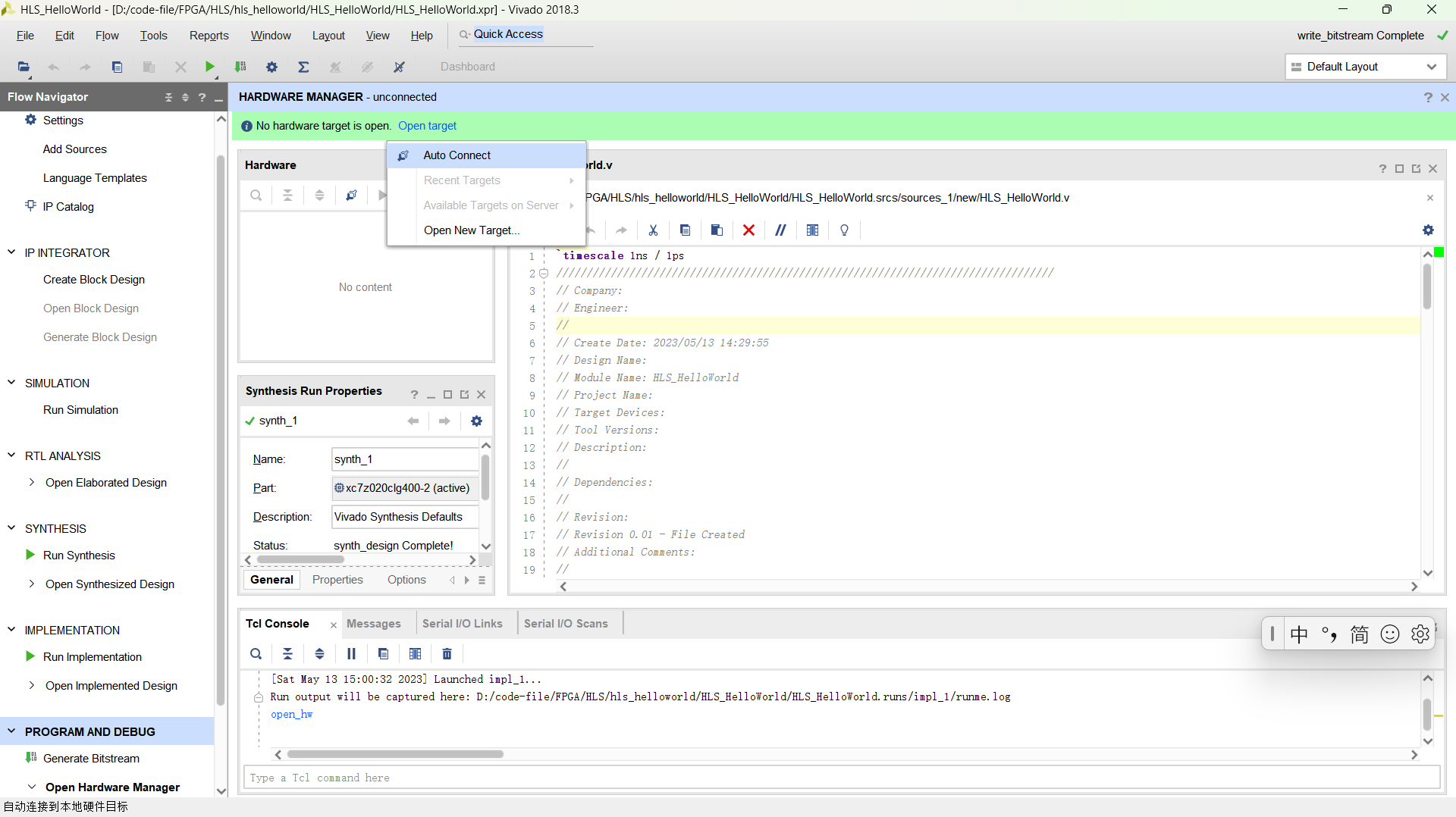
Task: Click Run Implementation in Flow Navigator
Action: [93, 657]
